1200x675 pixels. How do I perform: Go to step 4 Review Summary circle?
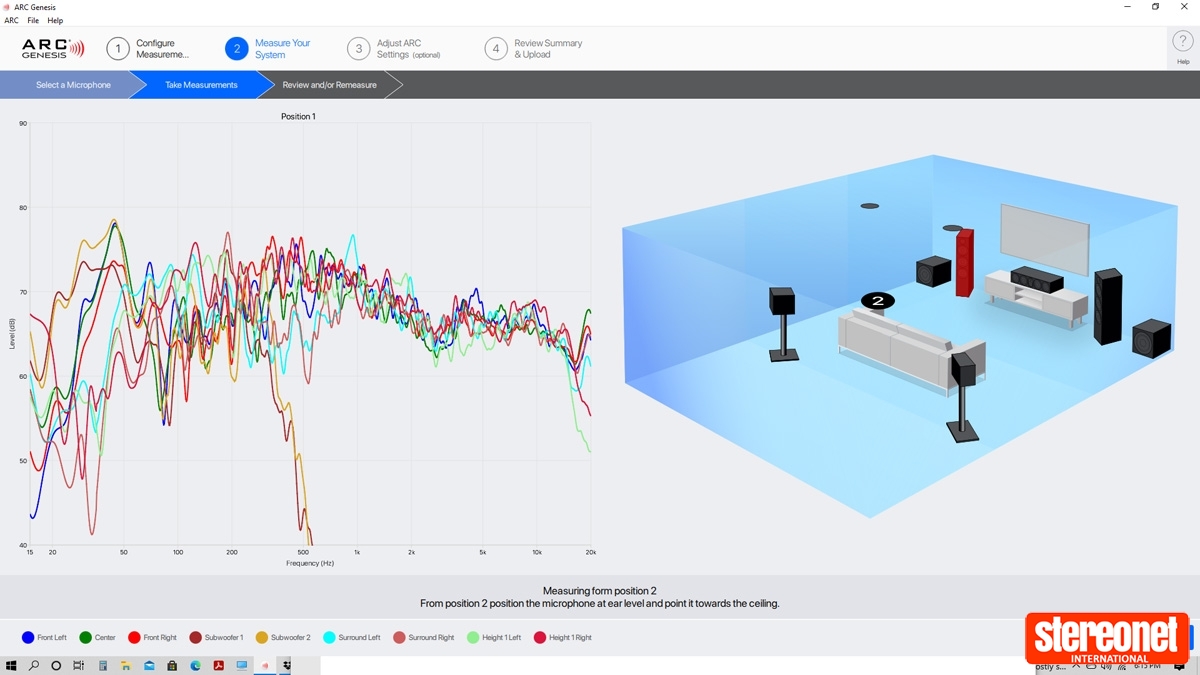496,49
